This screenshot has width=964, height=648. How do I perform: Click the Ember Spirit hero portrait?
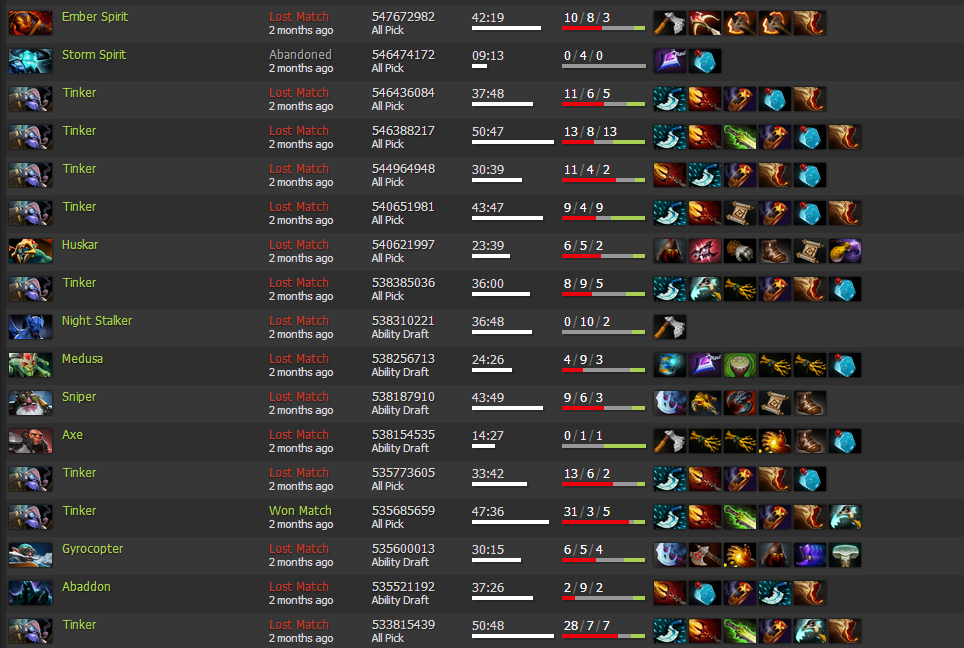[30, 23]
